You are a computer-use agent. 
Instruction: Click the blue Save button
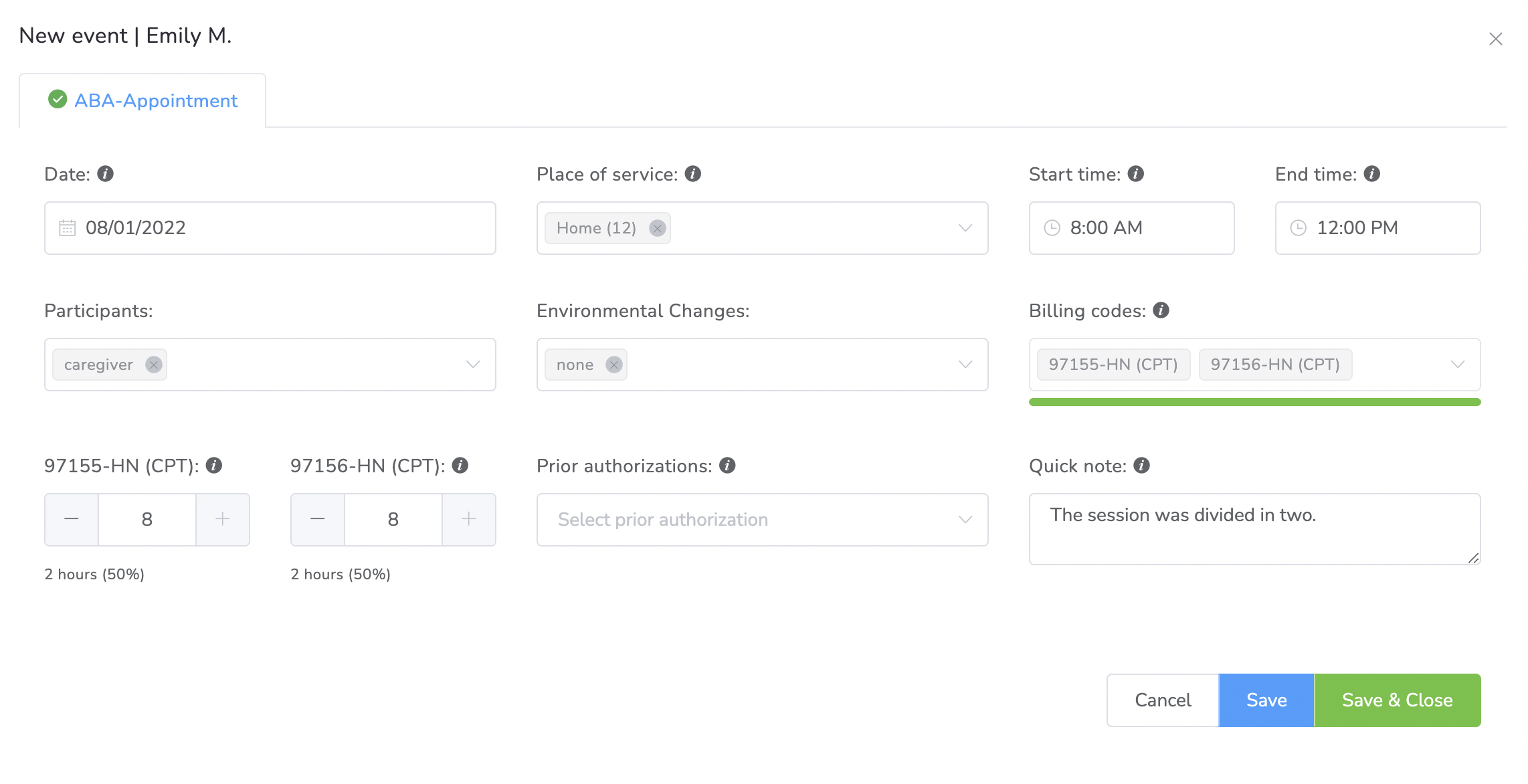(x=1266, y=700)
